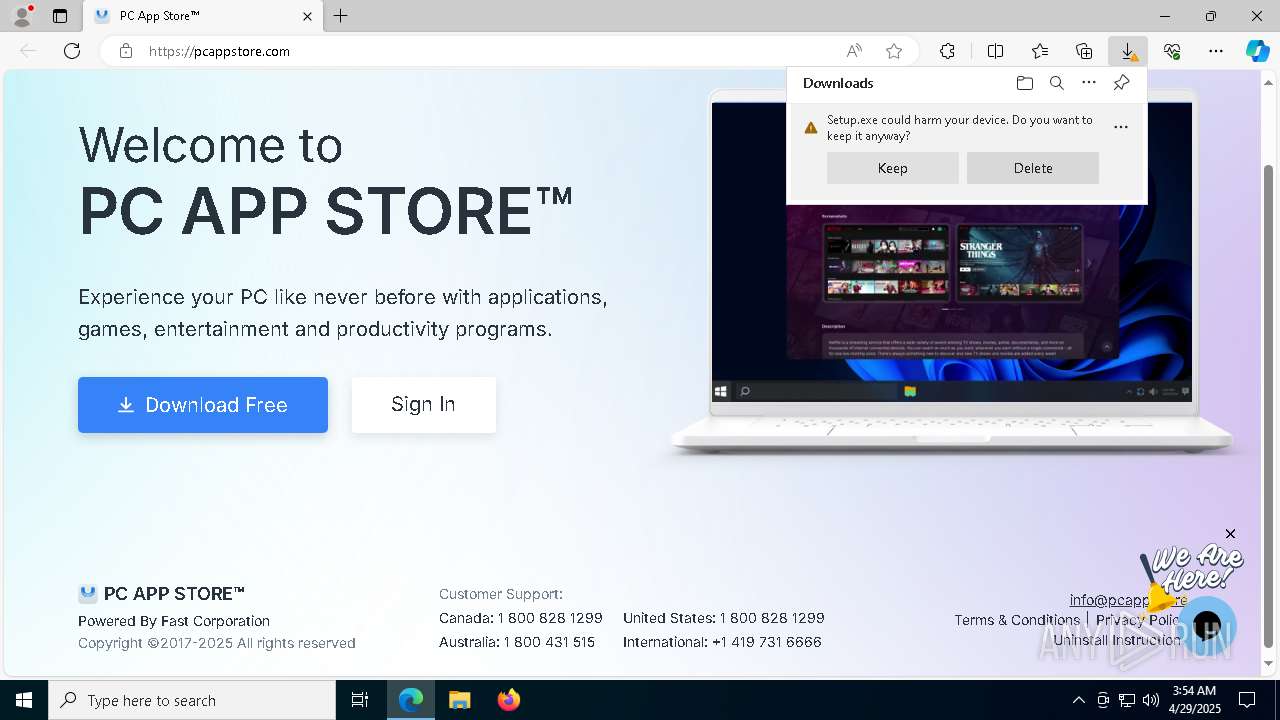The height and width of the screenshot is (720, 1280).
Task: Open the Extensions puzzle icon
Action: (x=947, y=51)
